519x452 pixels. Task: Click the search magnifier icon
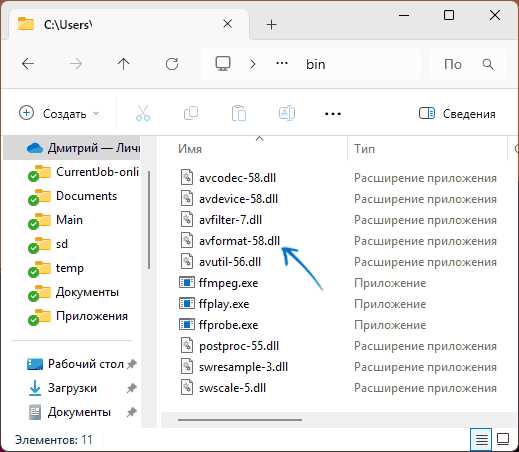488,64
